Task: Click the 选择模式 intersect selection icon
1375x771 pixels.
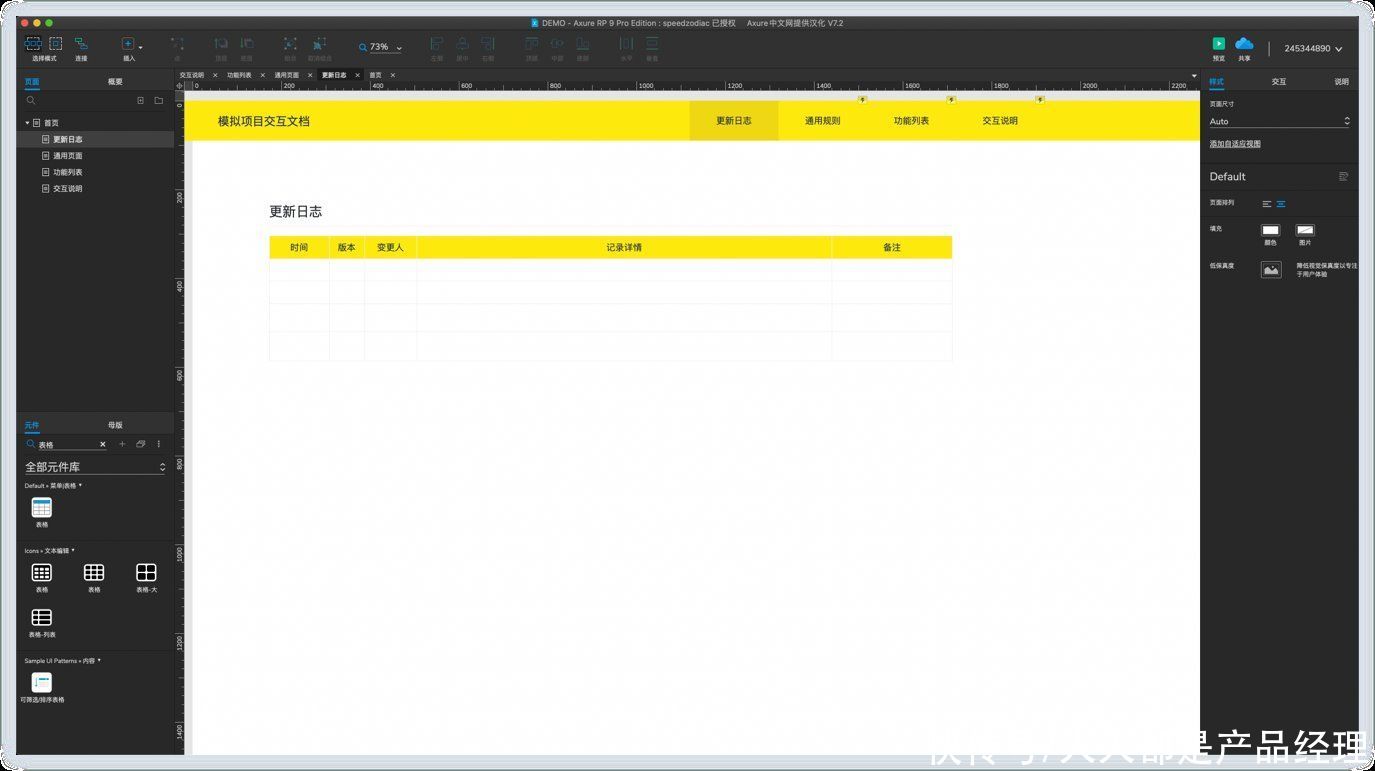Action: pos(33,44)
